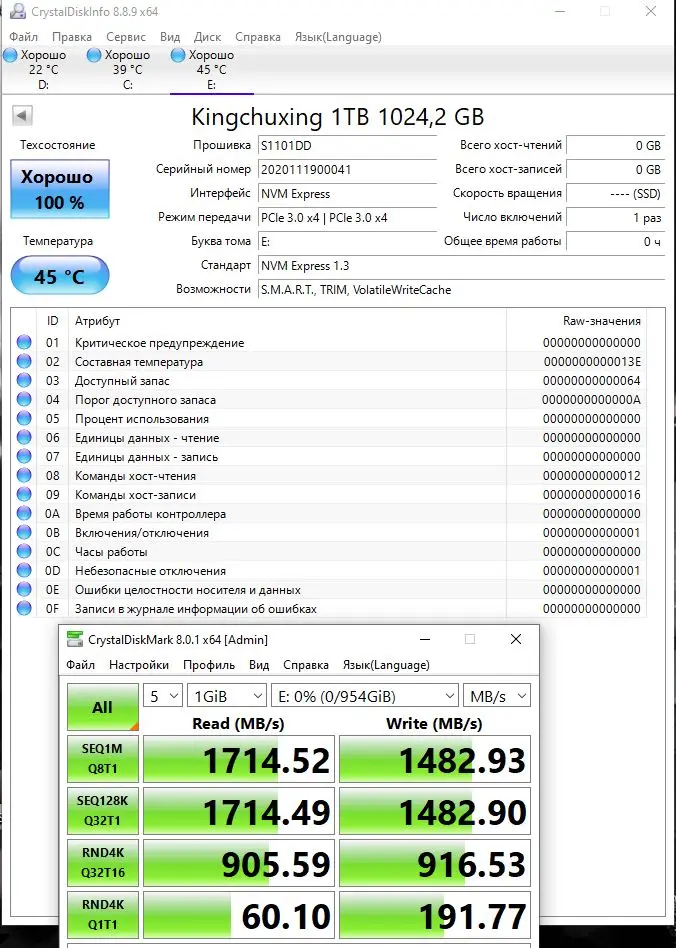
Task: Click status orb for attribute 07 Единицы данных - запись
Action: (x=24, y=456)
